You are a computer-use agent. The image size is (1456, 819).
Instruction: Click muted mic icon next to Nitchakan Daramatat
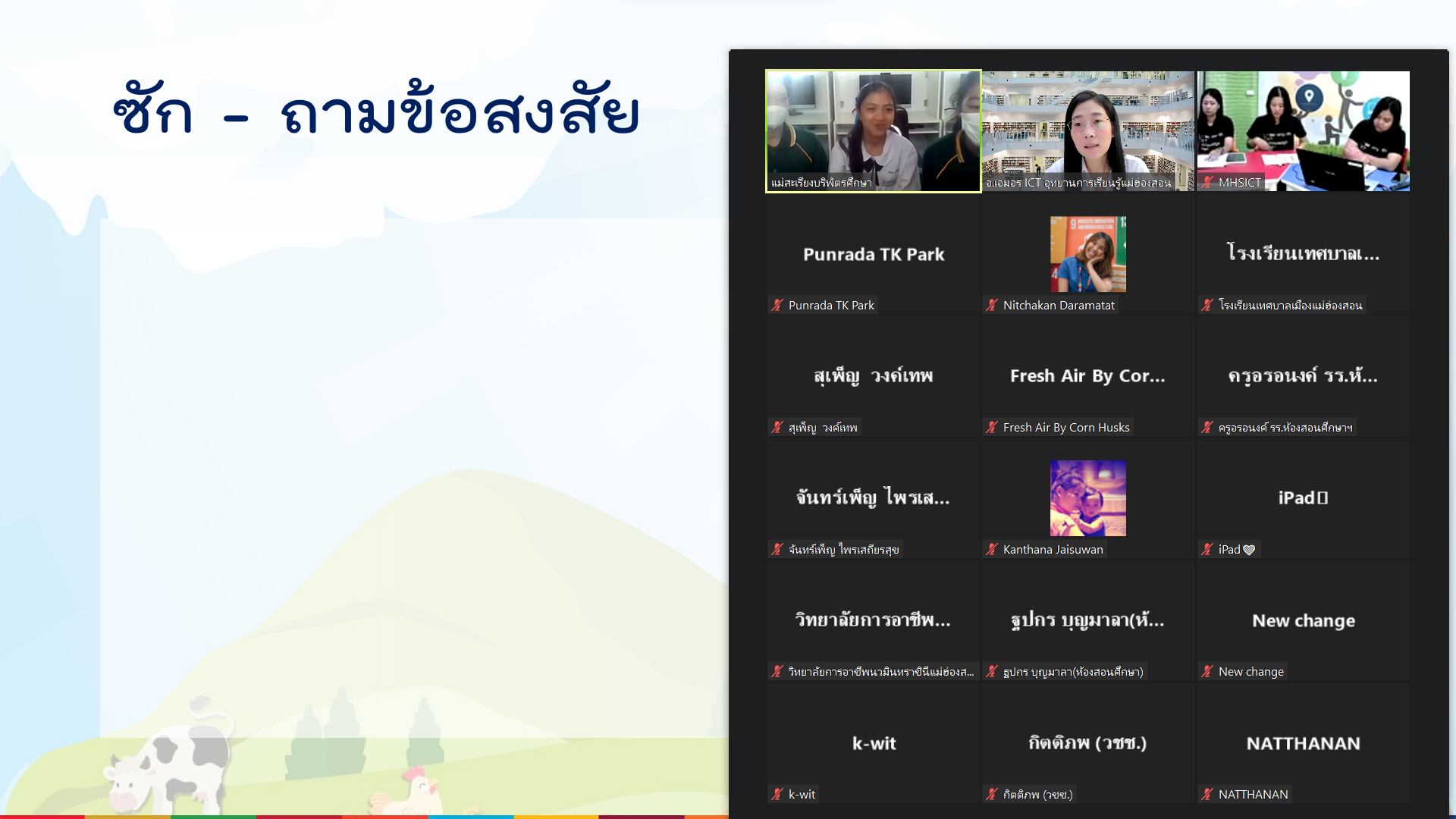coord(991,306)
